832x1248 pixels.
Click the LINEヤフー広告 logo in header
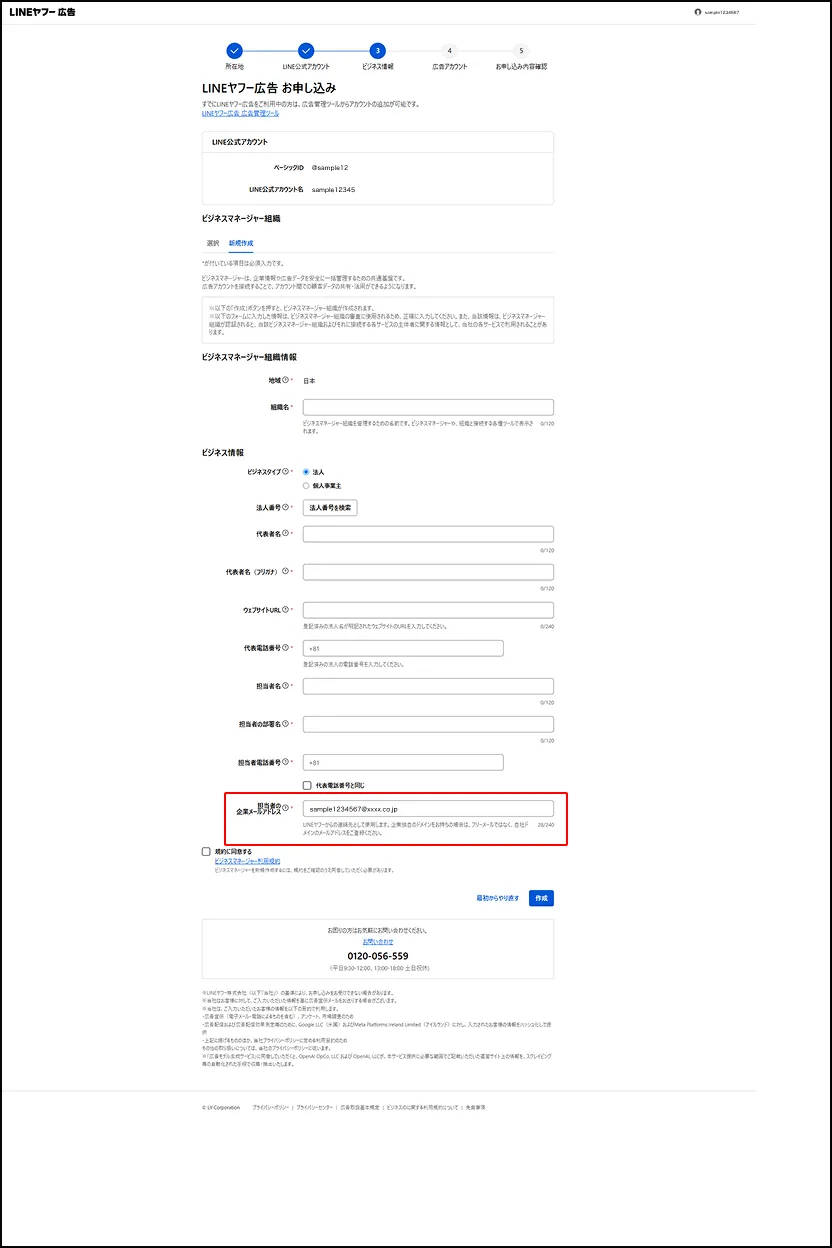[x=42, y=12]
